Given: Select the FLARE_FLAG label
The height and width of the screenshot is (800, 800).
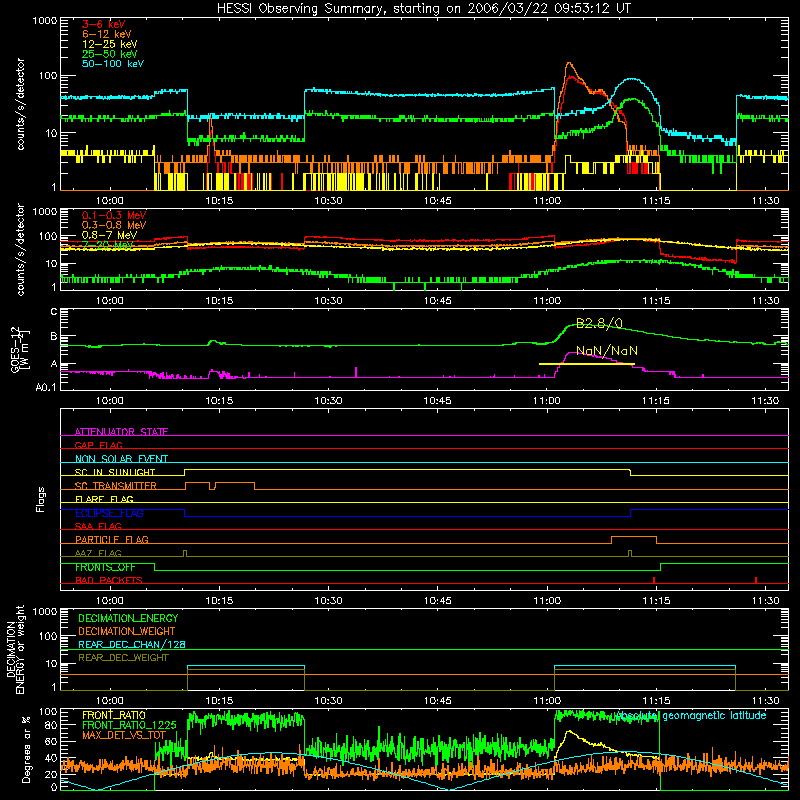Looking at the screenshot, I should click(x=104, y=499).
